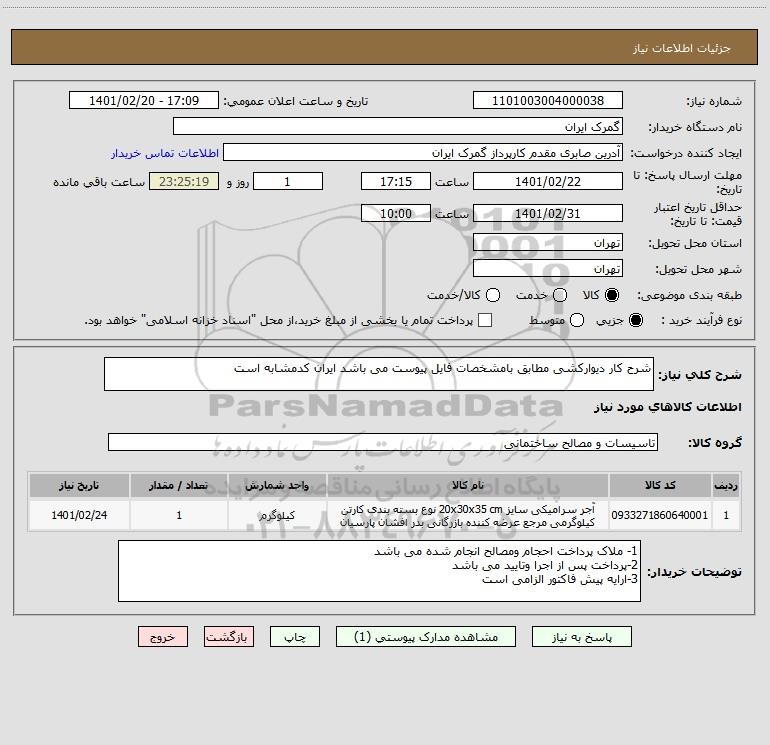Click the requester field آدرین صابری مقدم
This screenshot has width=770, height=745.
click(x=423, y=153)
